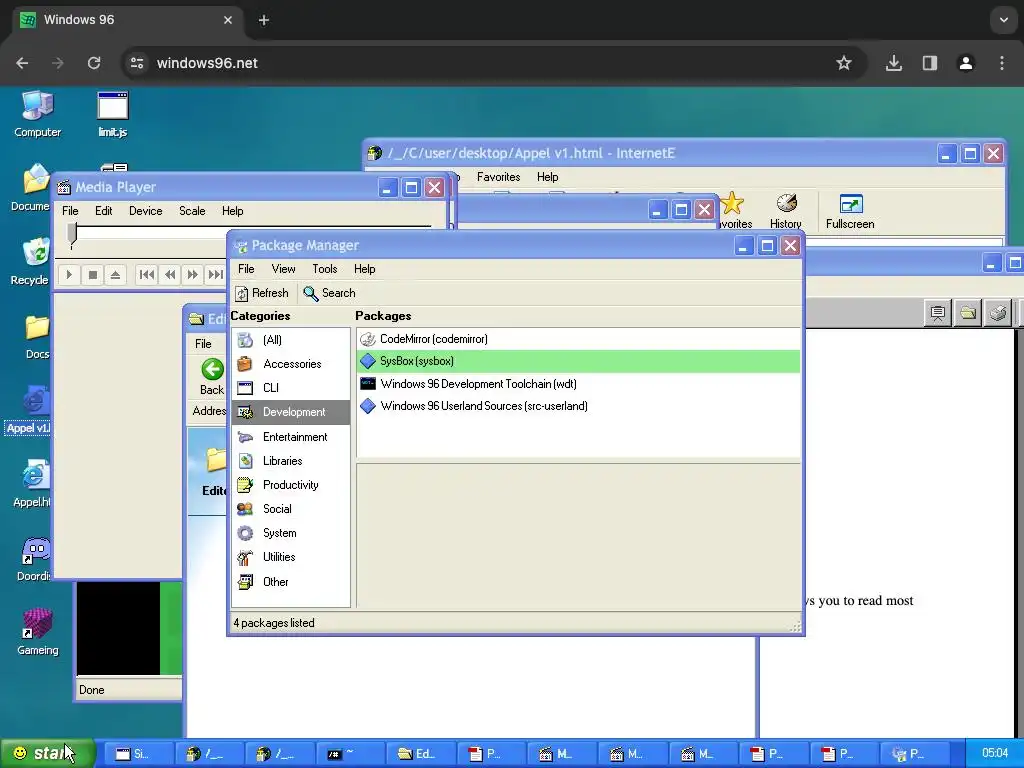Viewport: 1024px width, 768px height.
Task: Open the Chrome side panel icon
Action: coord(930,63)
